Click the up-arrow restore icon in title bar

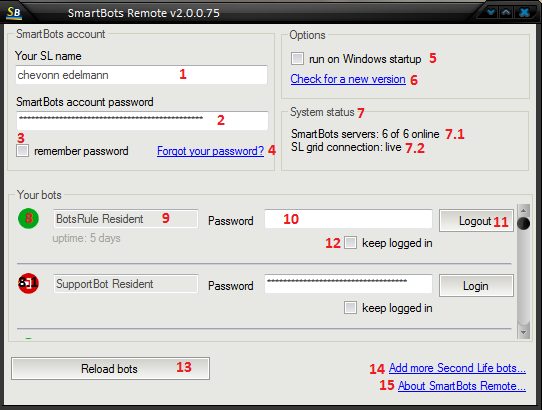(x=506, y=12)
